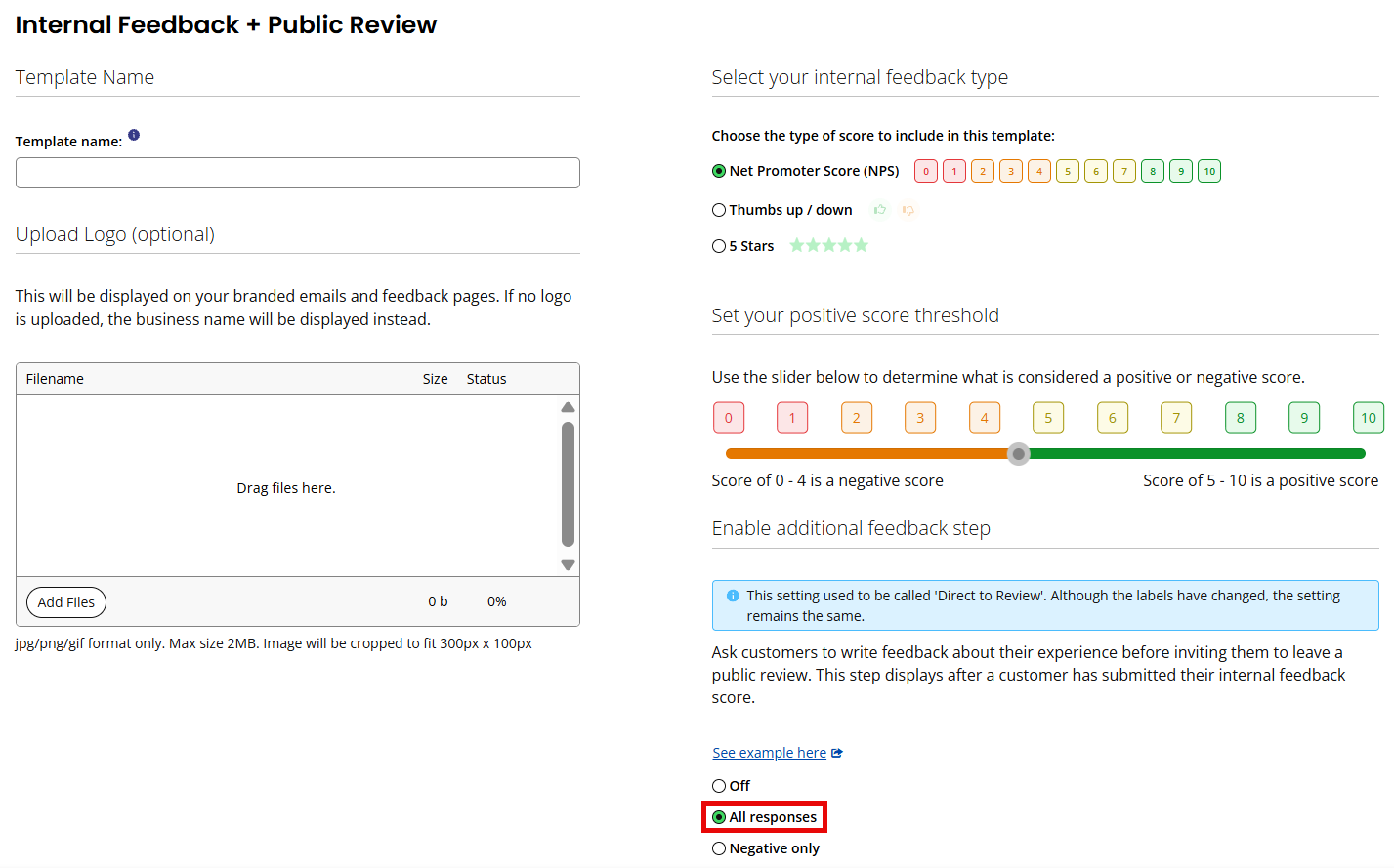Click threshold score box 8
1394x868 pixels.
tap(1241, 418)
